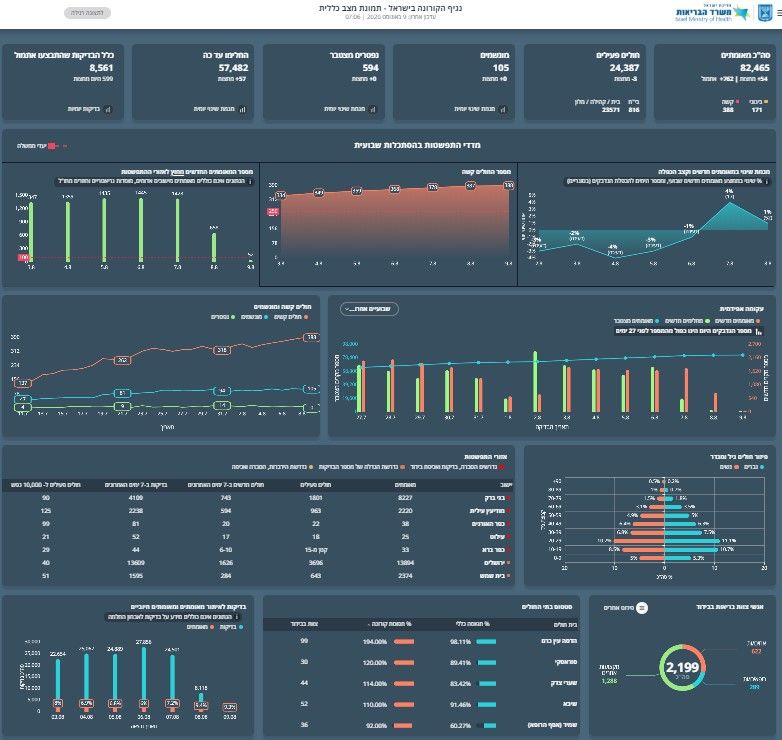This screenshot has height=740, width=782.
Task: Open daily trend chart icon in ventilated card
Action: coord(503,109)
